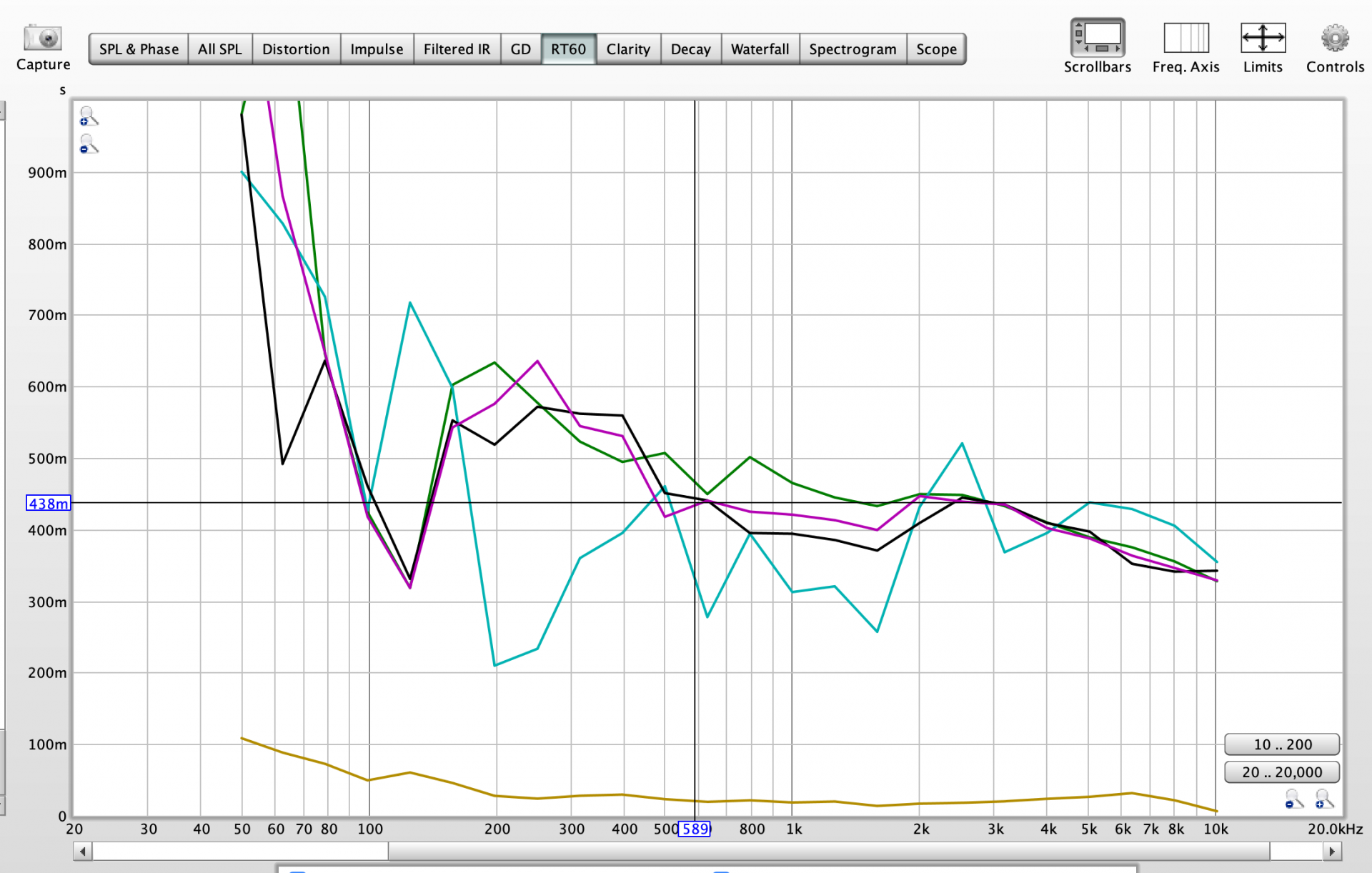
Task: Switch to the Impulse tab
Action: [x=377, y=49]
